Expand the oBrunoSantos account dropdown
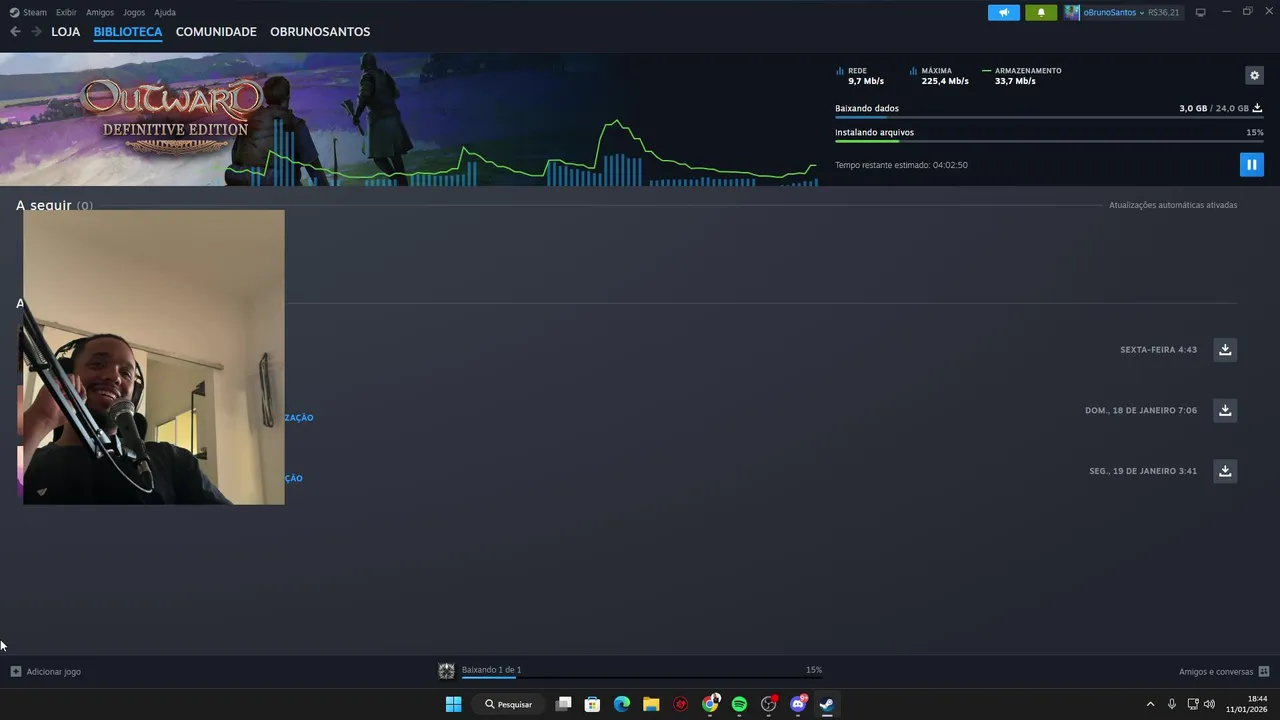1280x720 pixels. pyautogui.click(x=1142, y=13)
